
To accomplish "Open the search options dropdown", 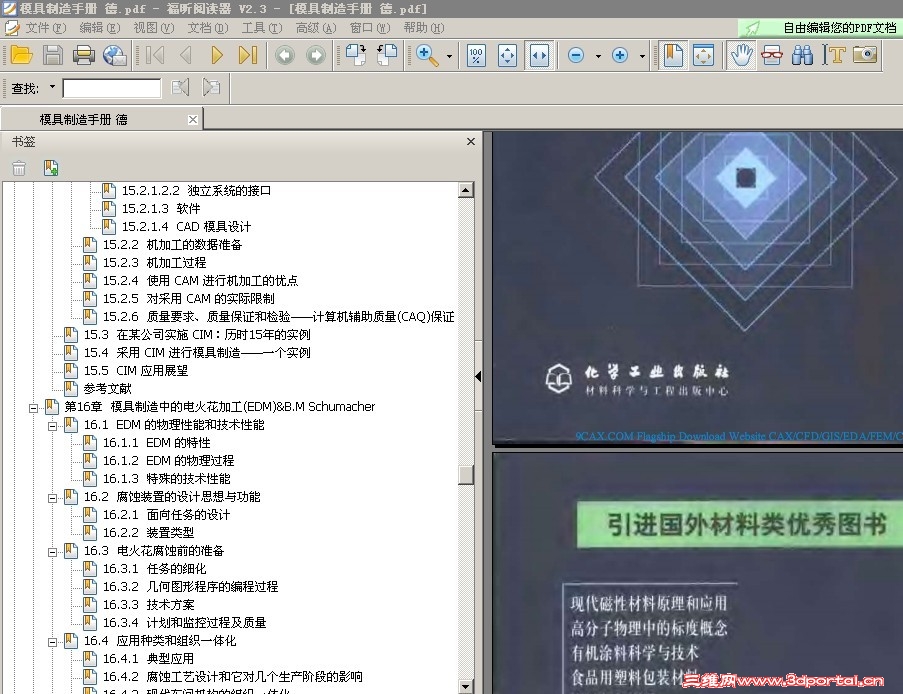I will point(52,87).
